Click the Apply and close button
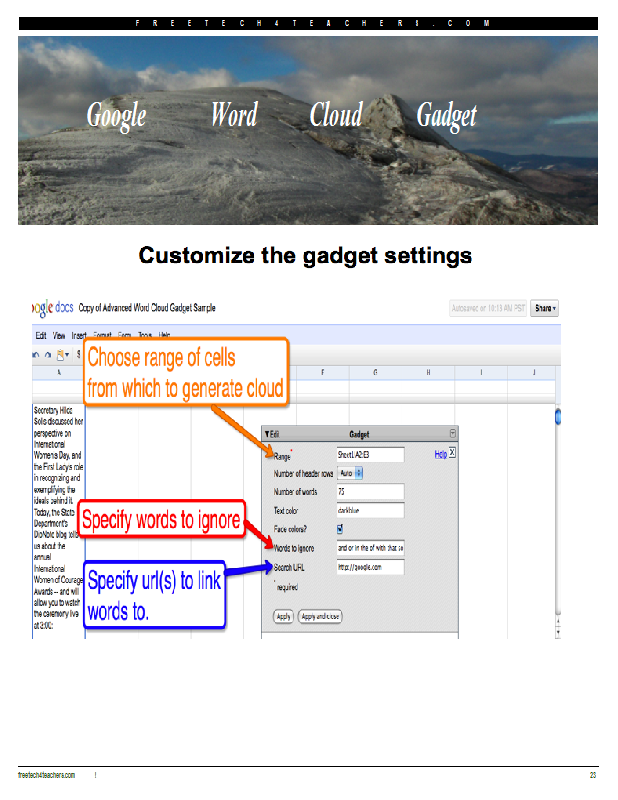This screenshot has height=800, width=618. [320, 616]
